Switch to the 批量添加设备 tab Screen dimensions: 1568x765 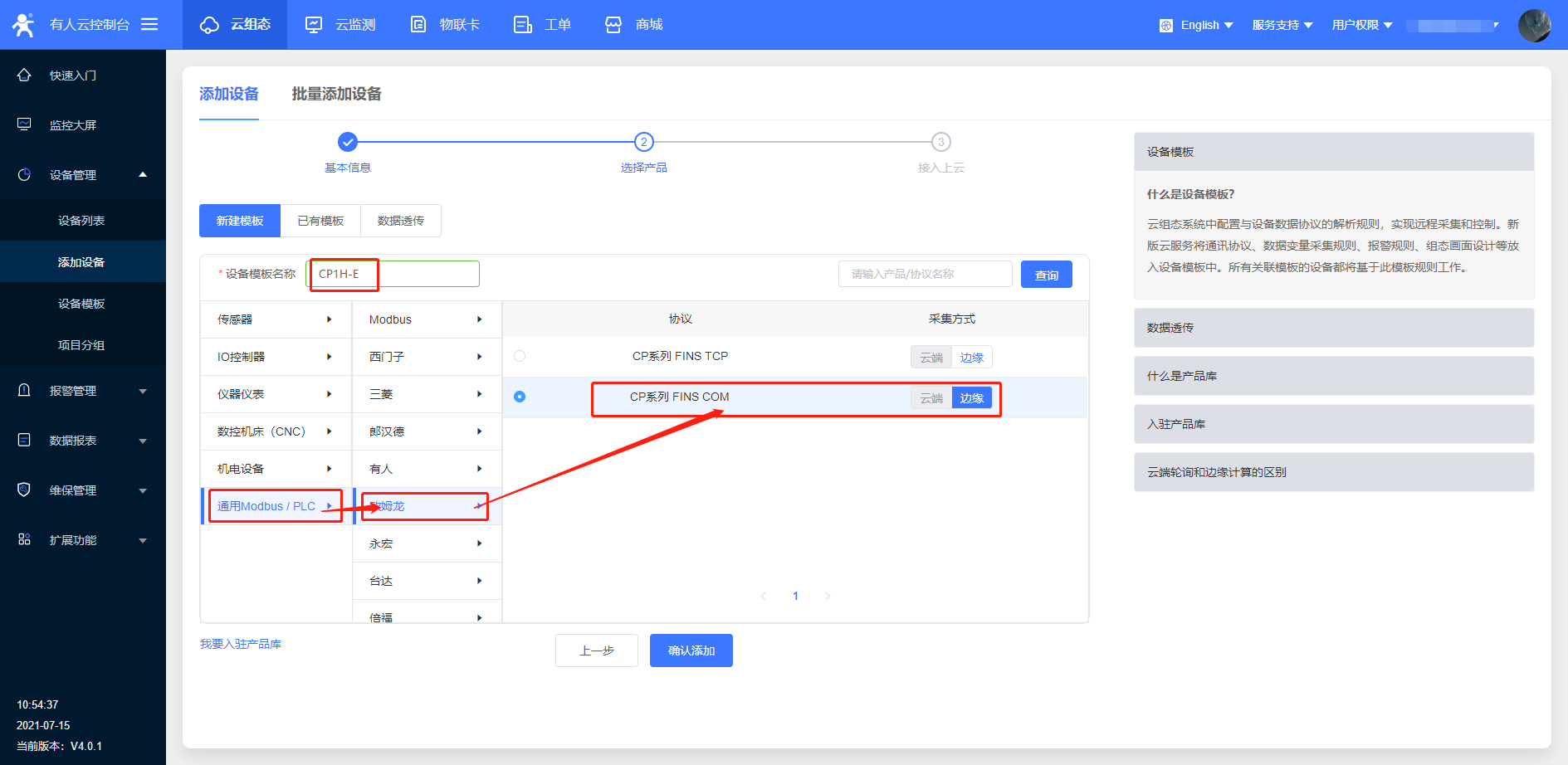[x=336, y=94]
